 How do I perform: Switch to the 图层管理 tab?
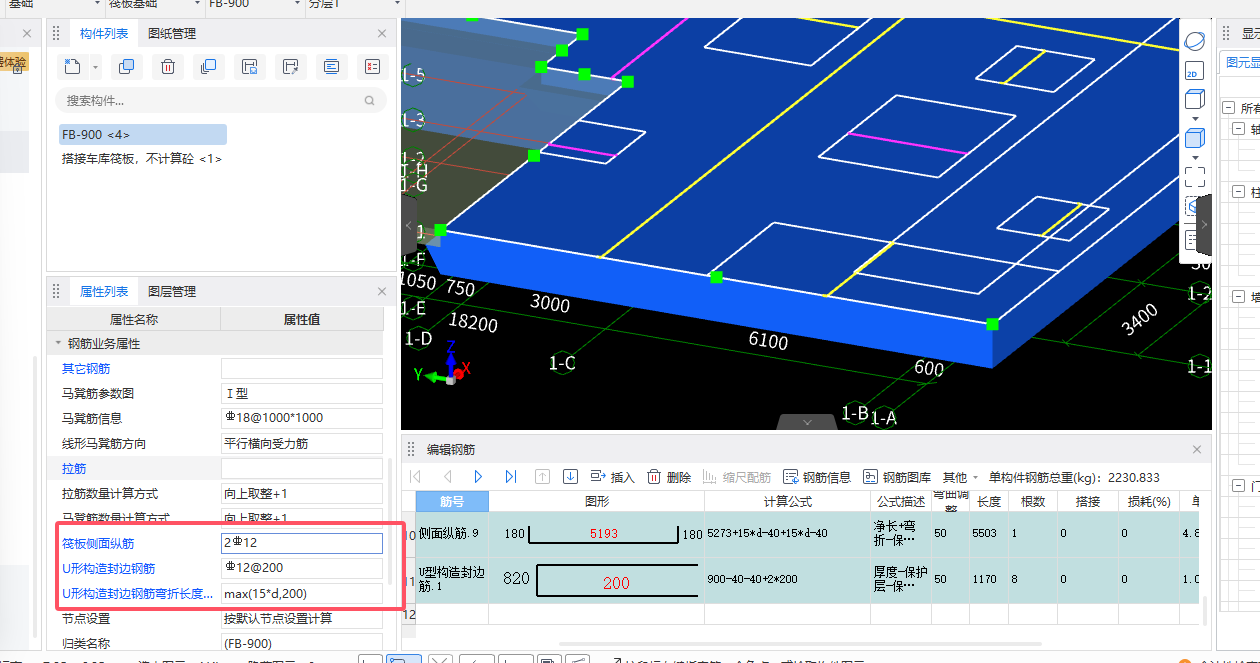coord(172,292)
